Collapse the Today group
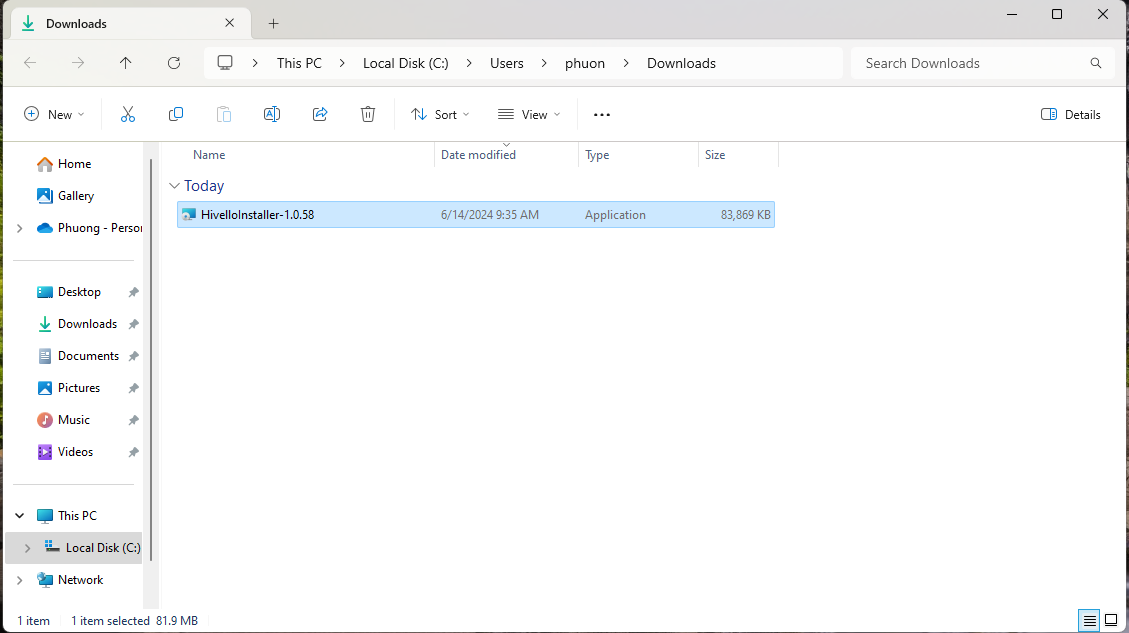1129x633 pixels. [175, 186]
